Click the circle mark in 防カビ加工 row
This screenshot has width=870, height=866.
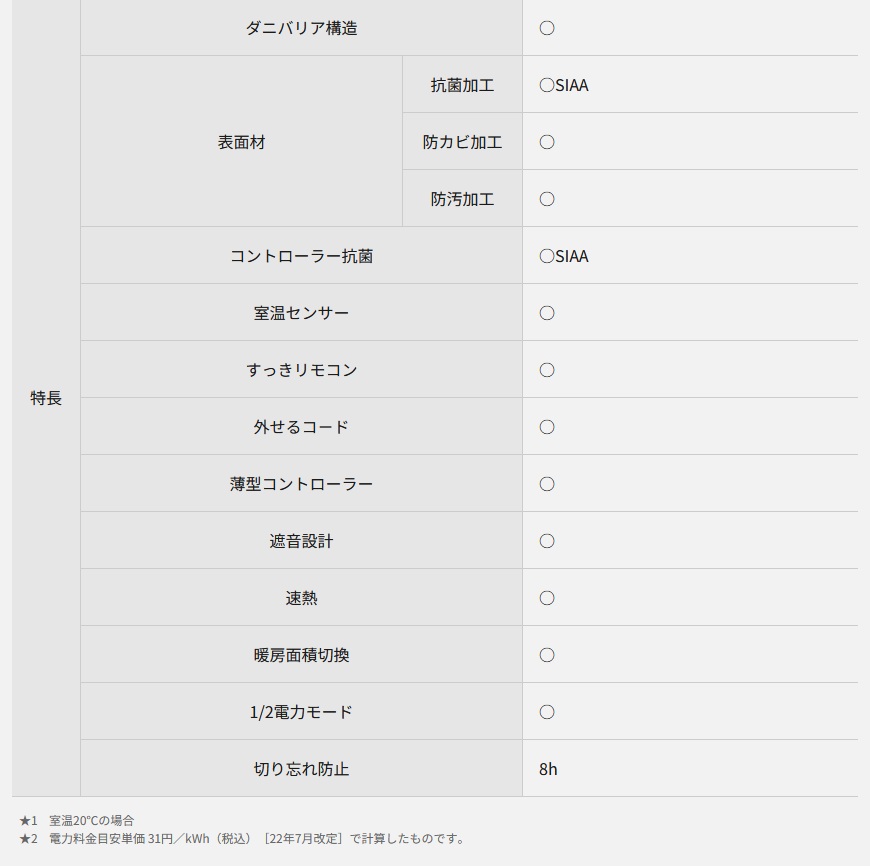pos(547,142)
